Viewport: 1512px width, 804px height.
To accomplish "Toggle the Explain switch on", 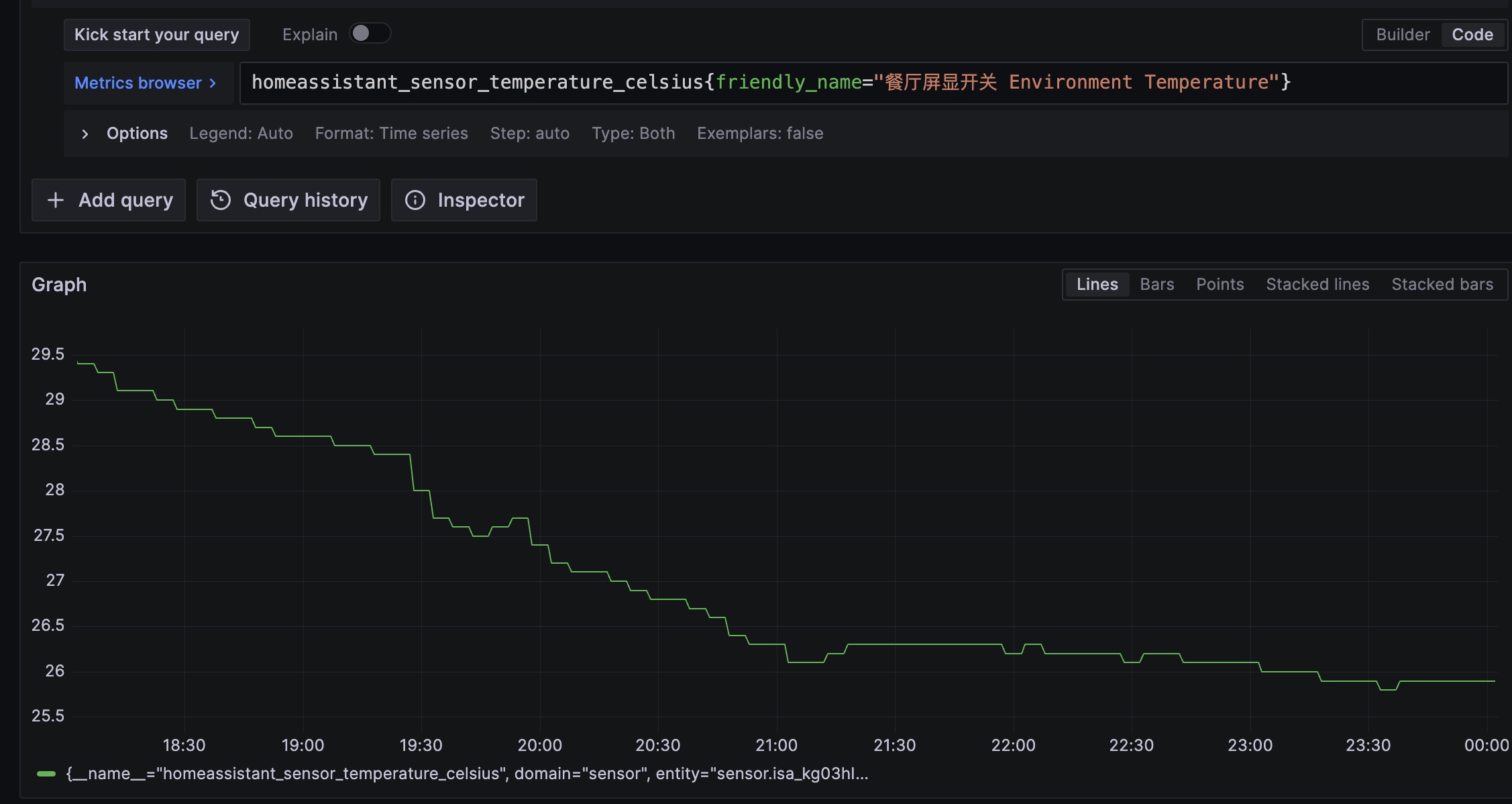I will click(x=370, y=34).
